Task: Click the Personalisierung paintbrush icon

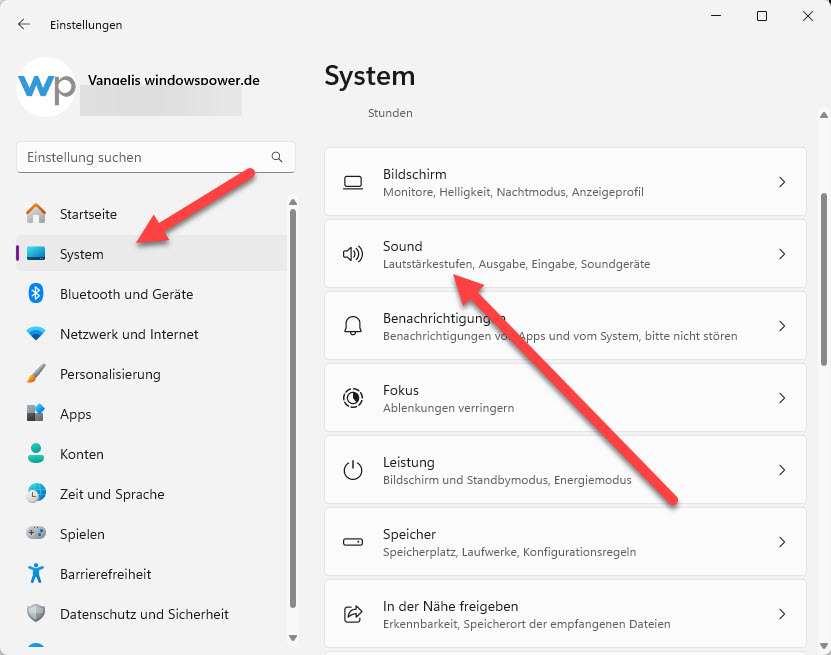Action: (x=36, y=374)
